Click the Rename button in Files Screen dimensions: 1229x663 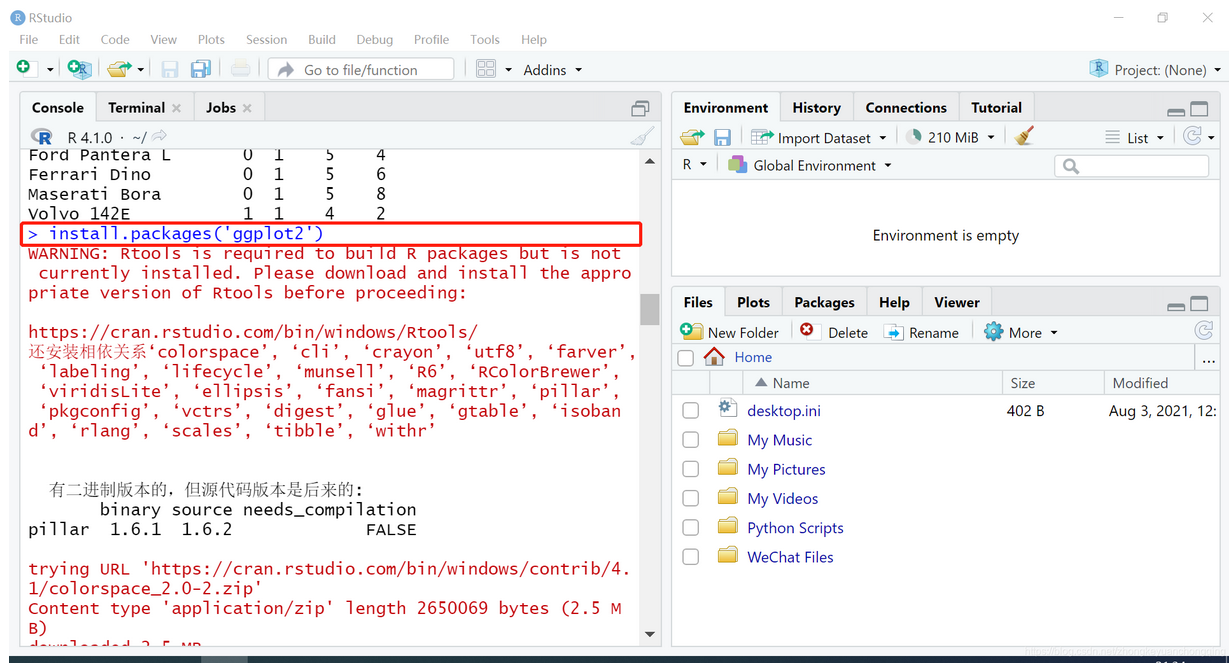tap(921, 332)
